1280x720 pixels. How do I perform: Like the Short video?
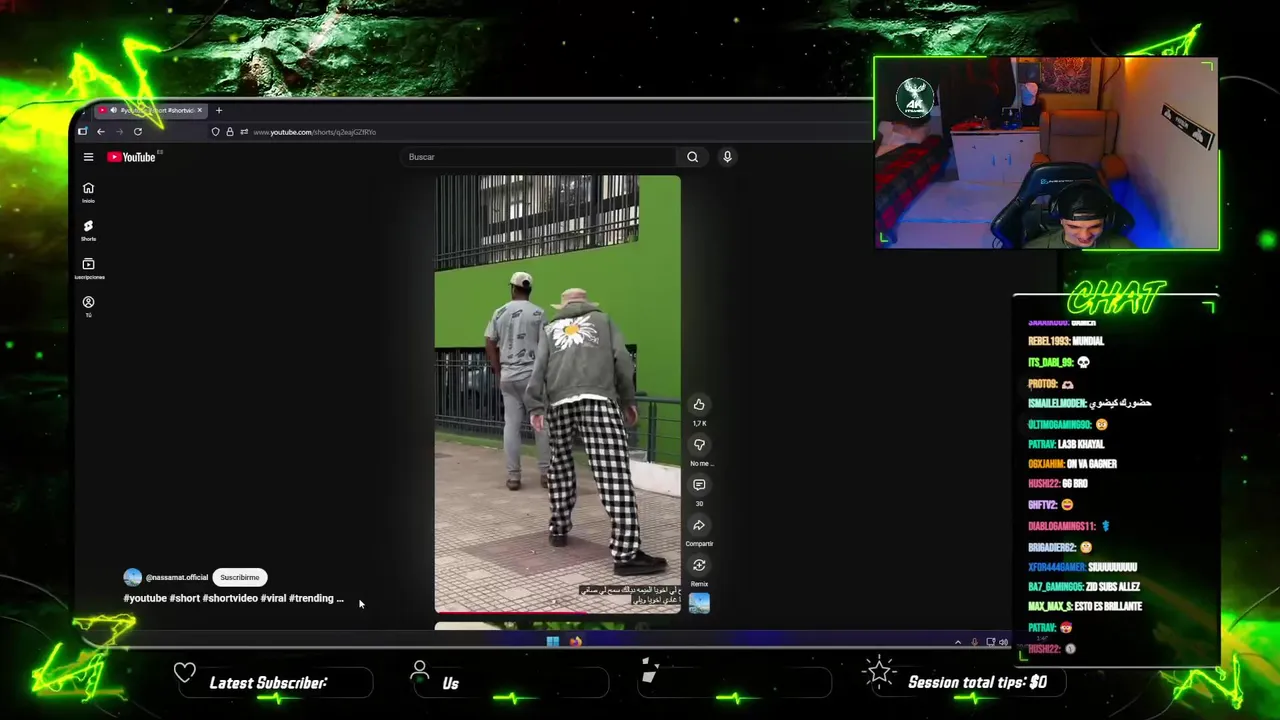click(699, 405)
